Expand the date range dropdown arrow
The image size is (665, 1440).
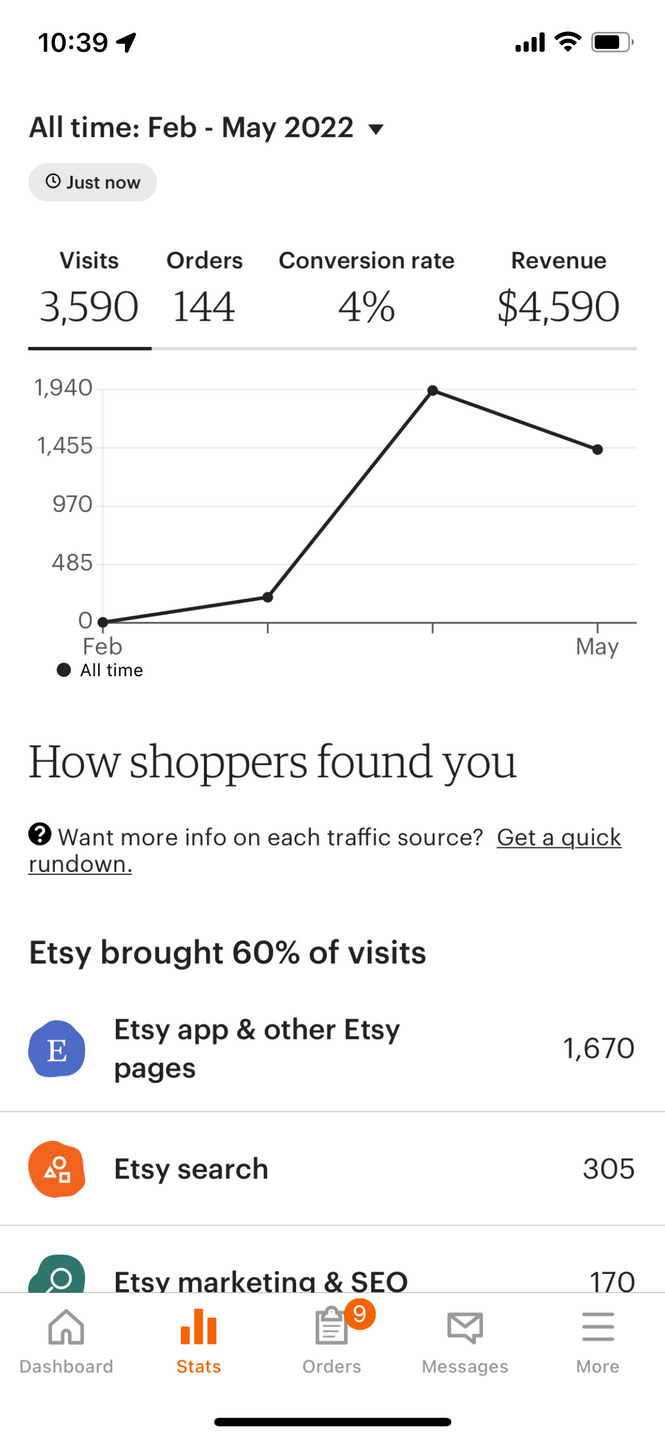[x=376, y=129]
